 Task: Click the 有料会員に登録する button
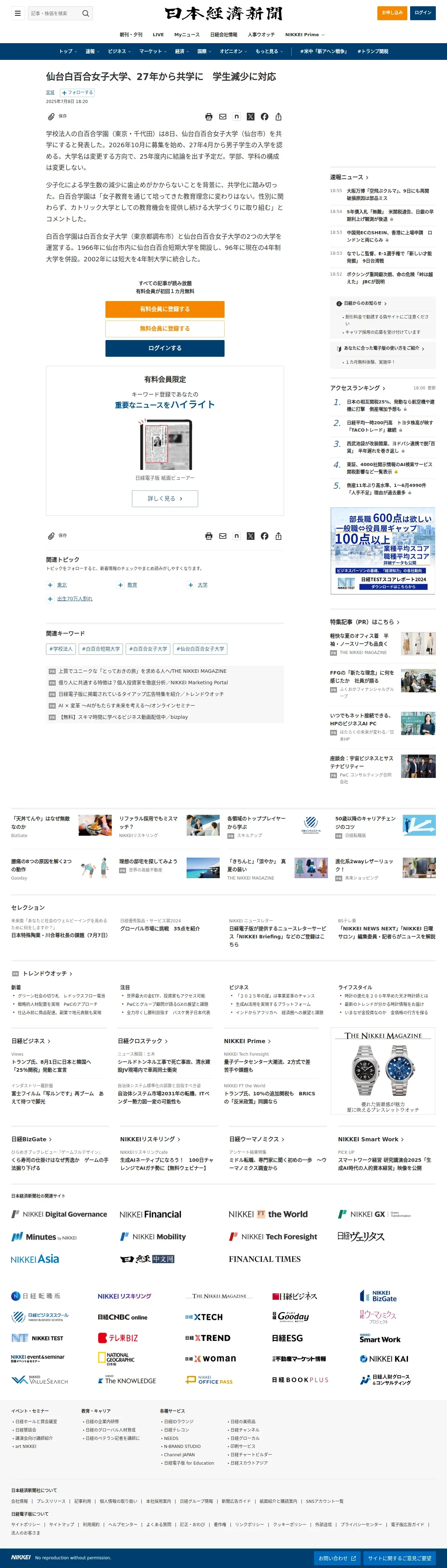[165, 309]
